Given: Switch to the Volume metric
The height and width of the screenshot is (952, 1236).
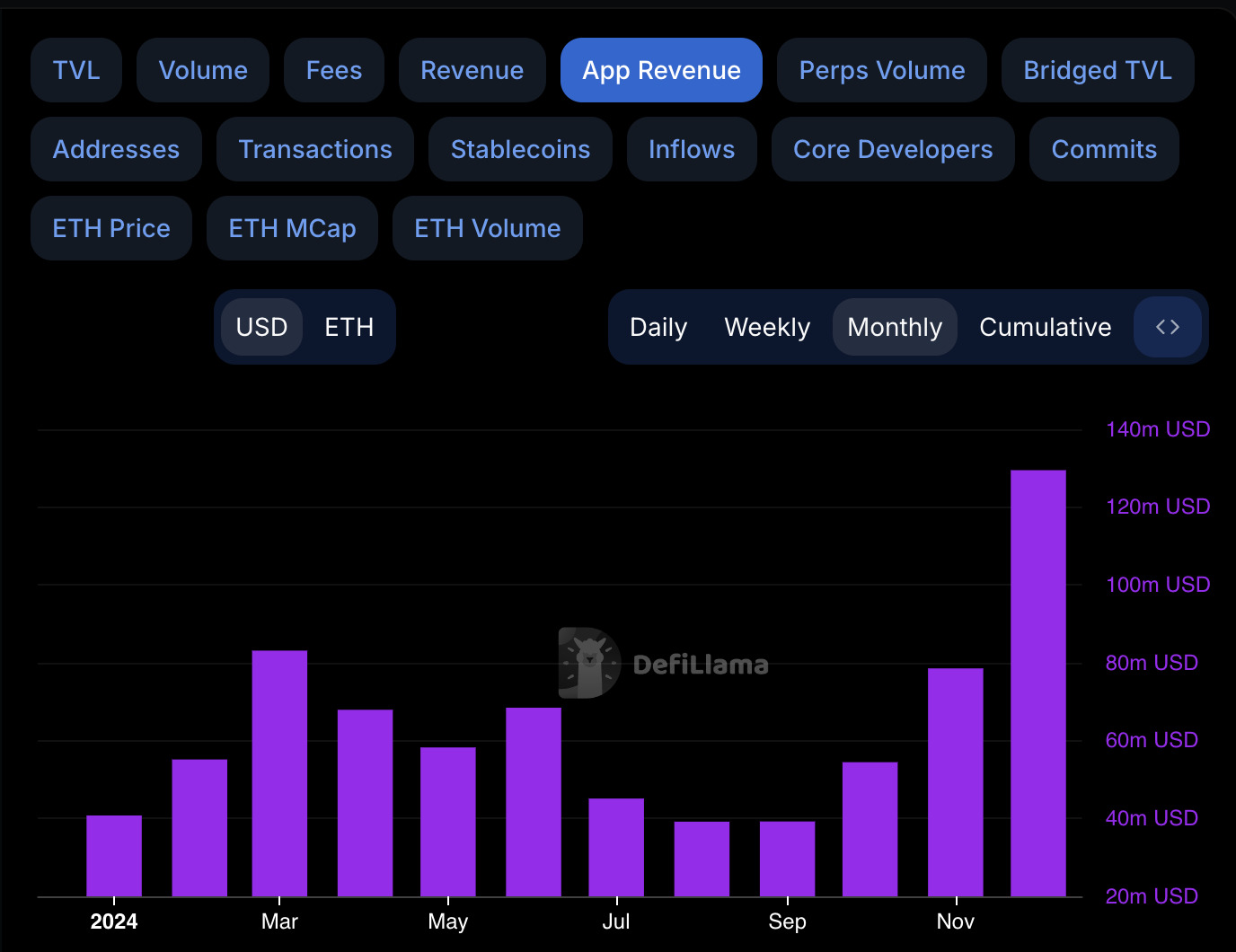Looking at the screenshot, I should (202, 69).
